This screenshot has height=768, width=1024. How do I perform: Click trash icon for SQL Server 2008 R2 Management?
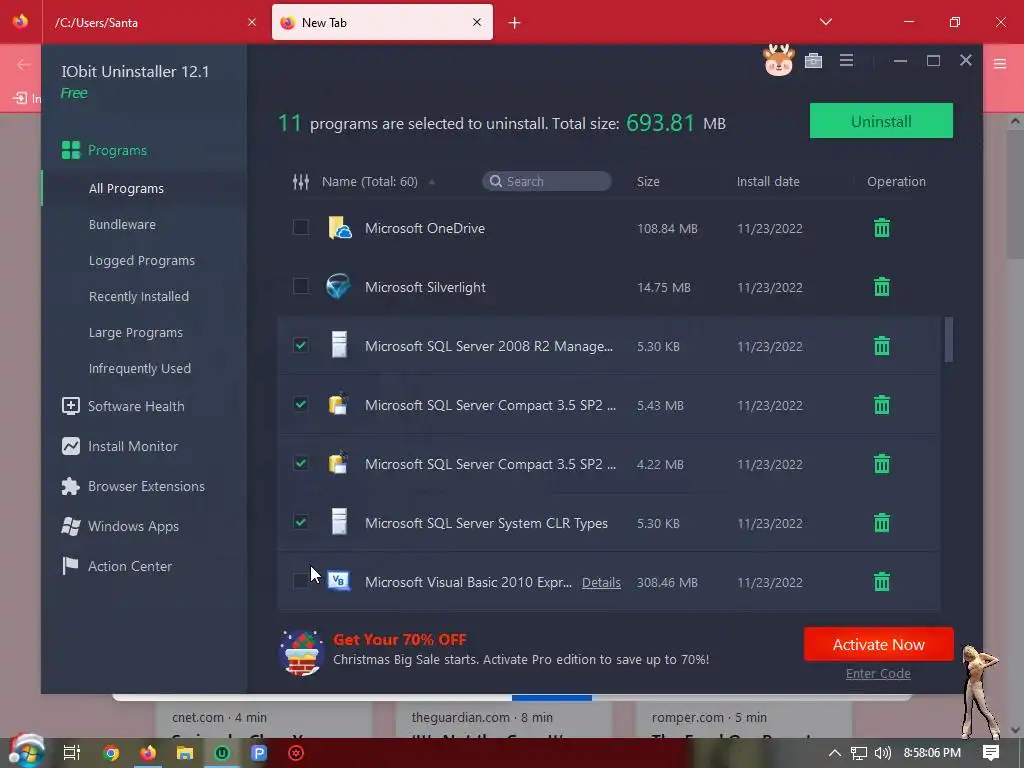click(882, 345)
